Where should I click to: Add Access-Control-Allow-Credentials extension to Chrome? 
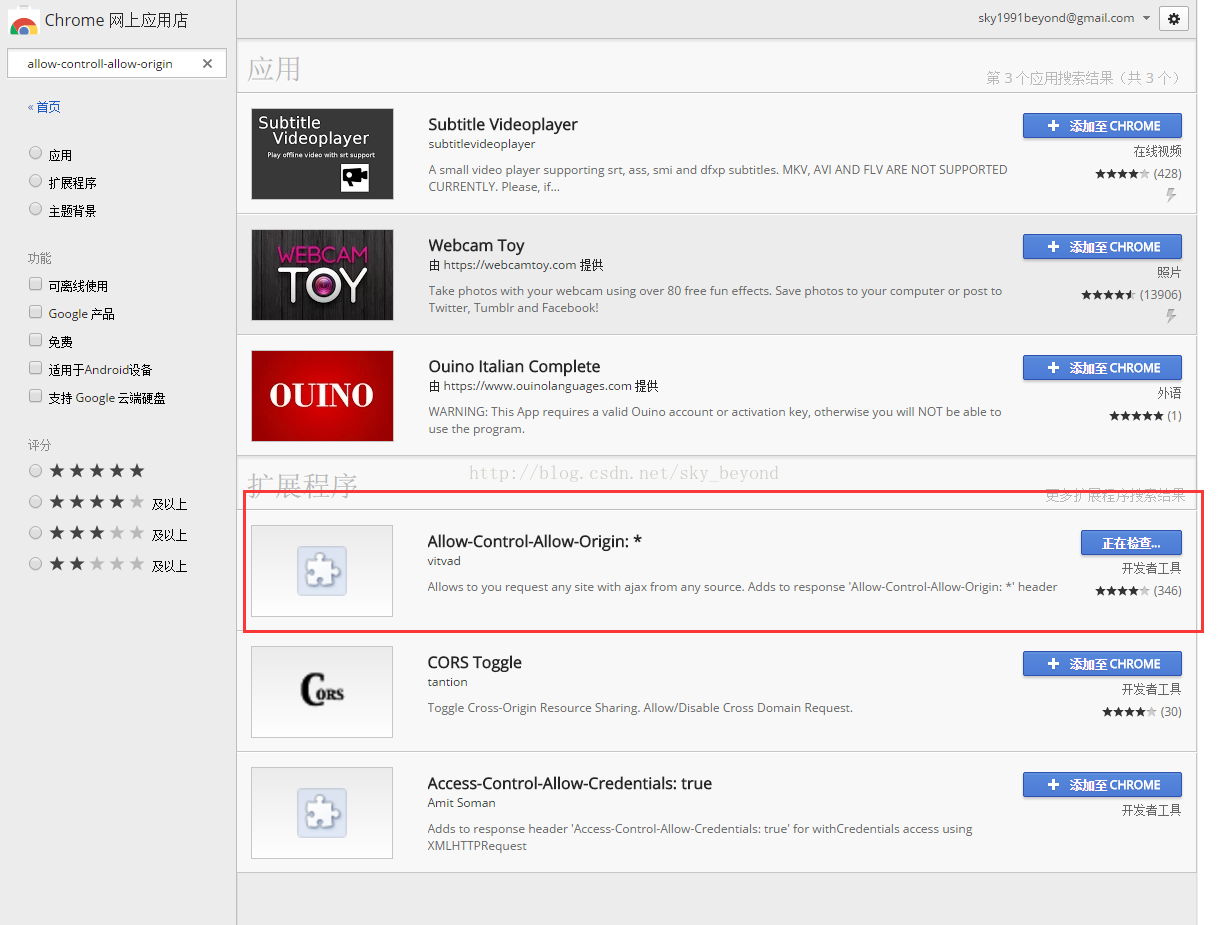tap(1102, 785)
